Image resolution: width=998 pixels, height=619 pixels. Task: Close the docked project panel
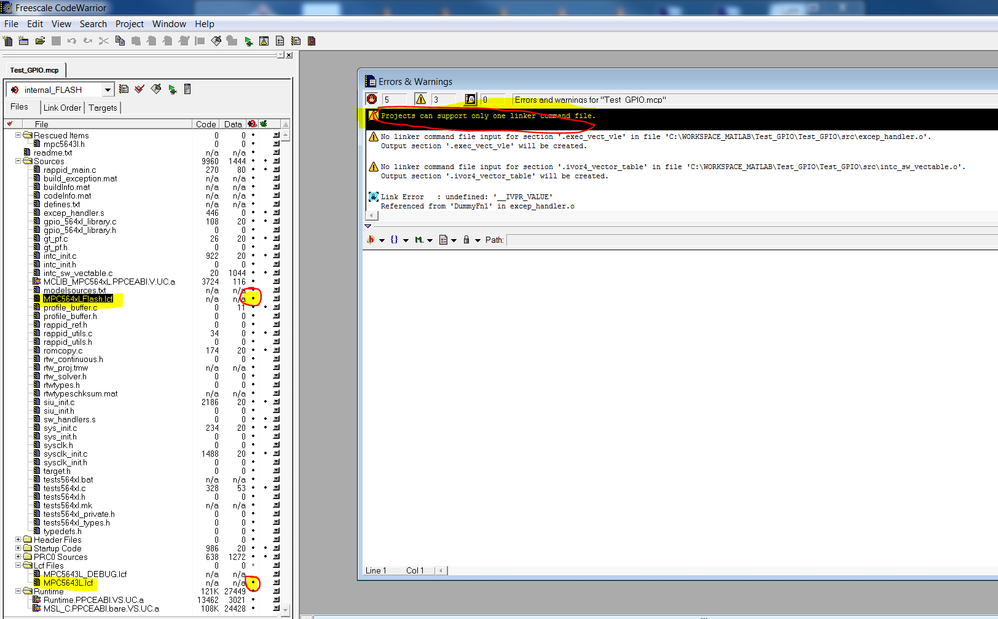(x=289, y=55)
